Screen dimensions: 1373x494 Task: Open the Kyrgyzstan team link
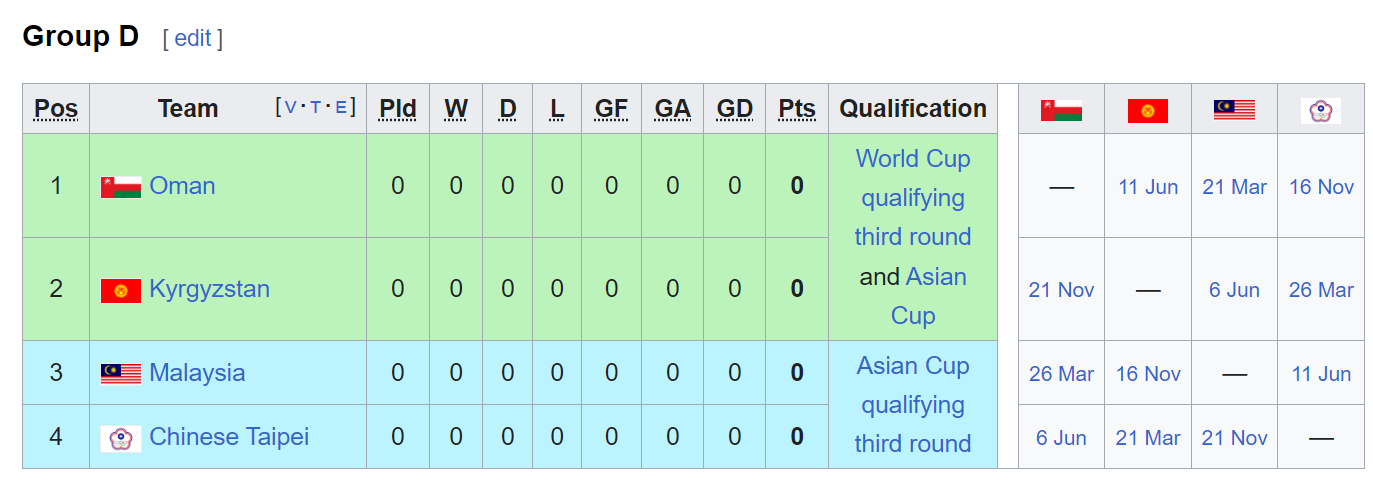tap(209, 289)
